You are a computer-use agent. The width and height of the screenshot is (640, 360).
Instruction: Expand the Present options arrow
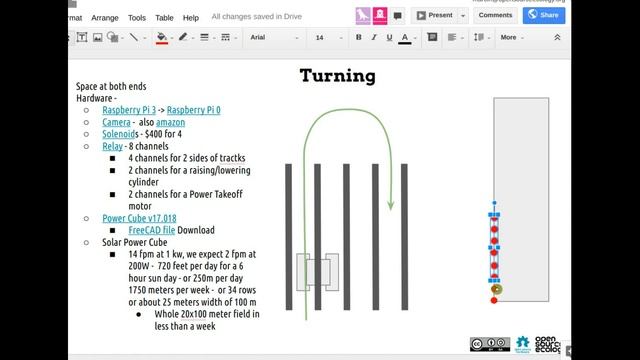463,16
